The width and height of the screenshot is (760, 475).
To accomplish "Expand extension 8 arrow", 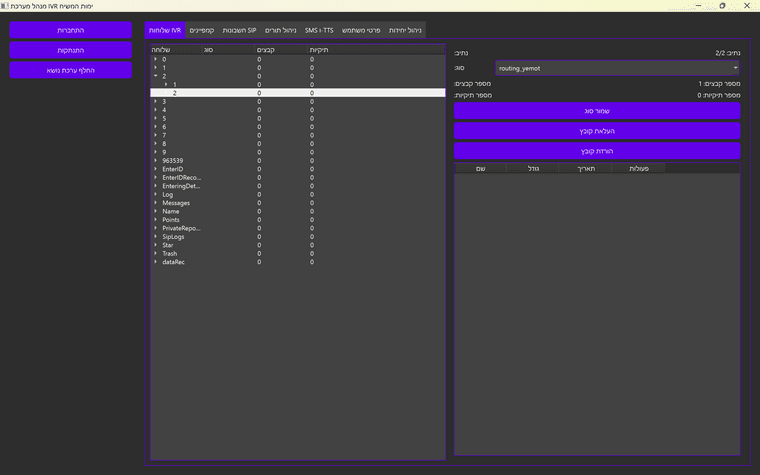I will [x=156, y=143].
